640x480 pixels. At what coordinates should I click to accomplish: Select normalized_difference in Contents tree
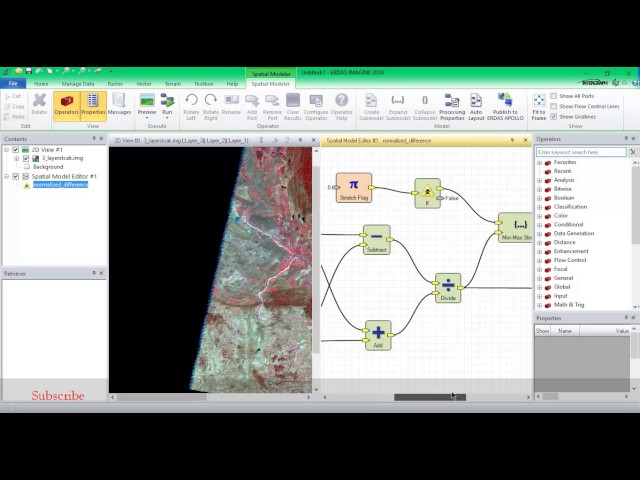[60, 185]
